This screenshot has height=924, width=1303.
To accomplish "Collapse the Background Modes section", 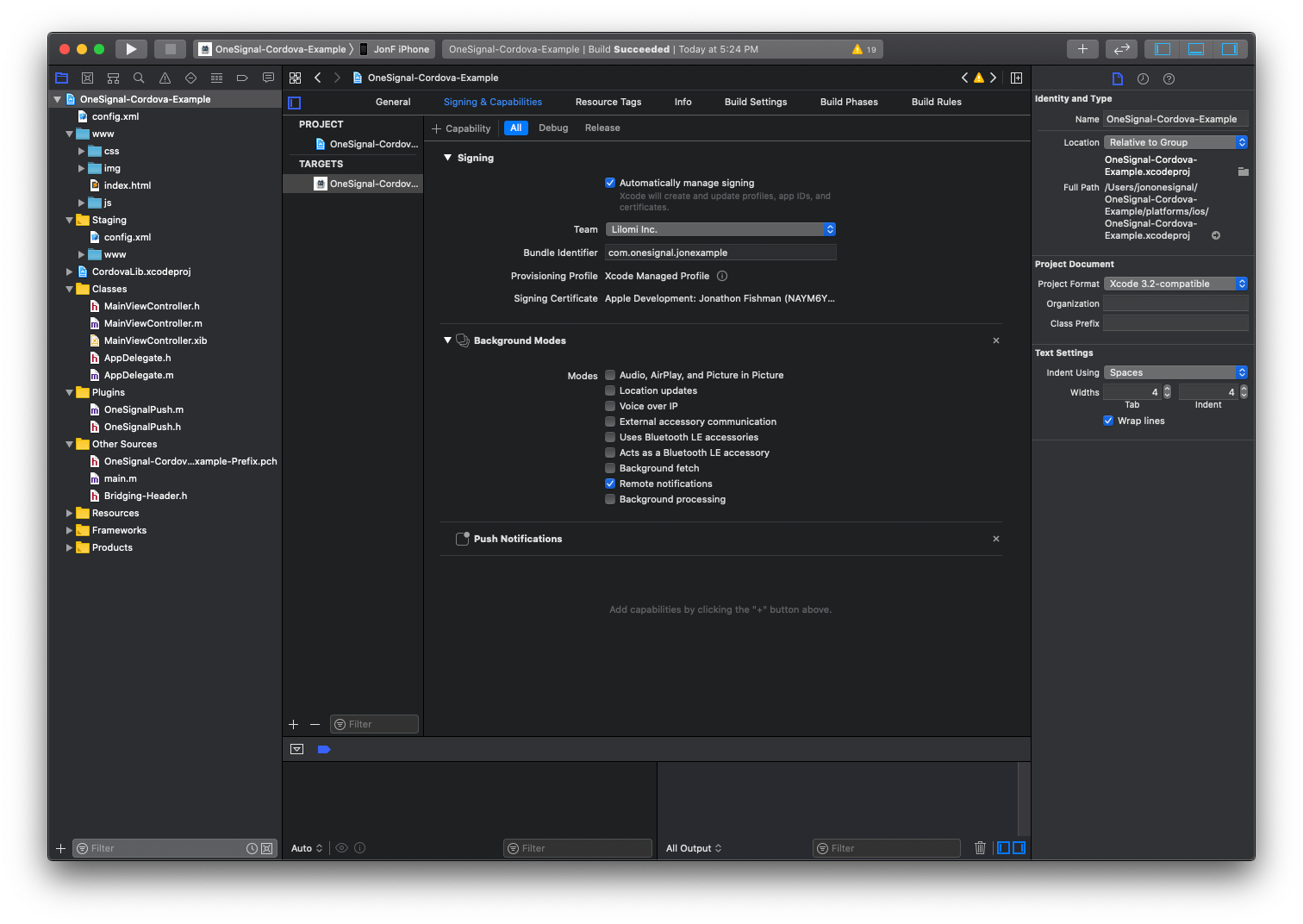I will (448, 340).
